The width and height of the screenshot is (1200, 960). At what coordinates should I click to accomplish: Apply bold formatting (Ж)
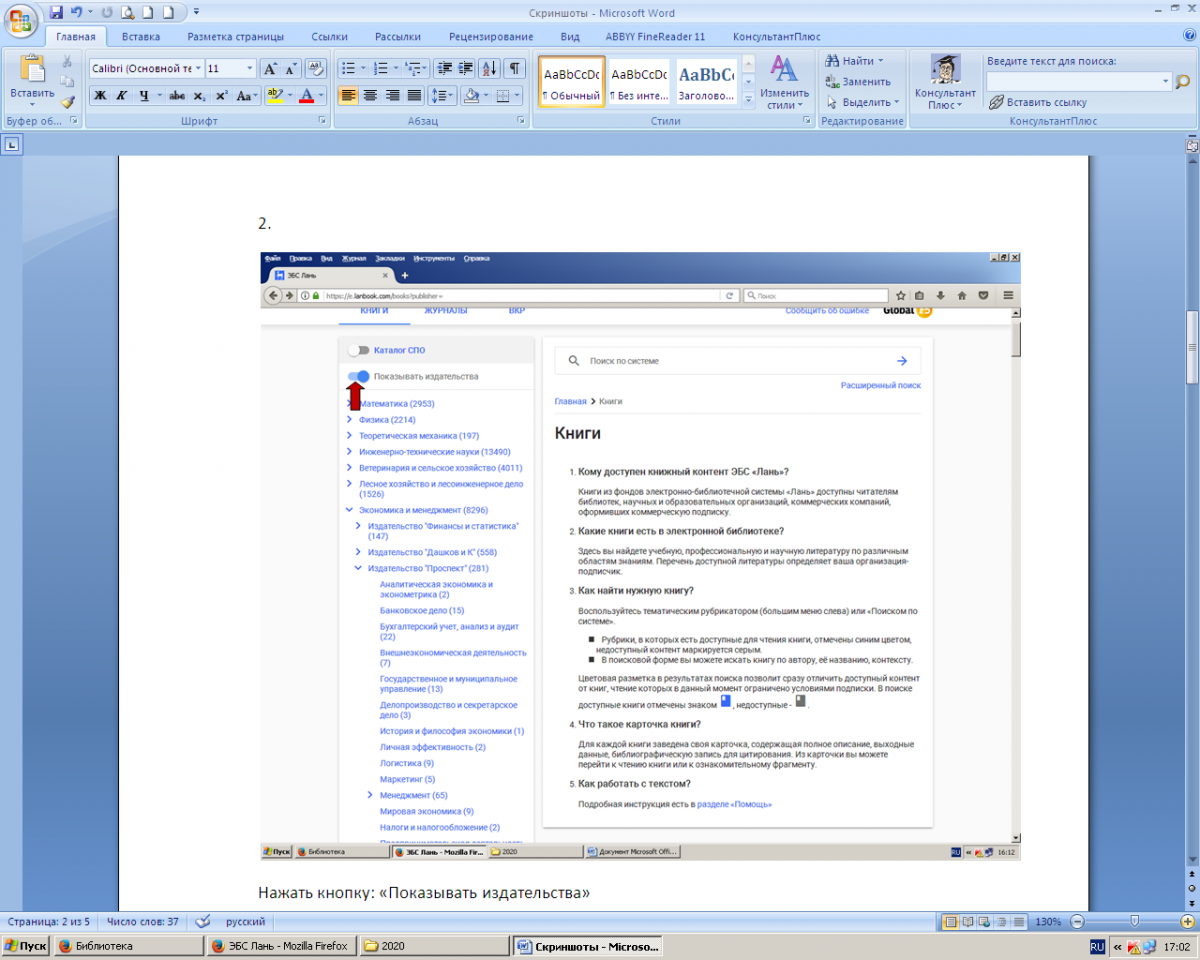tap(99, 96)
